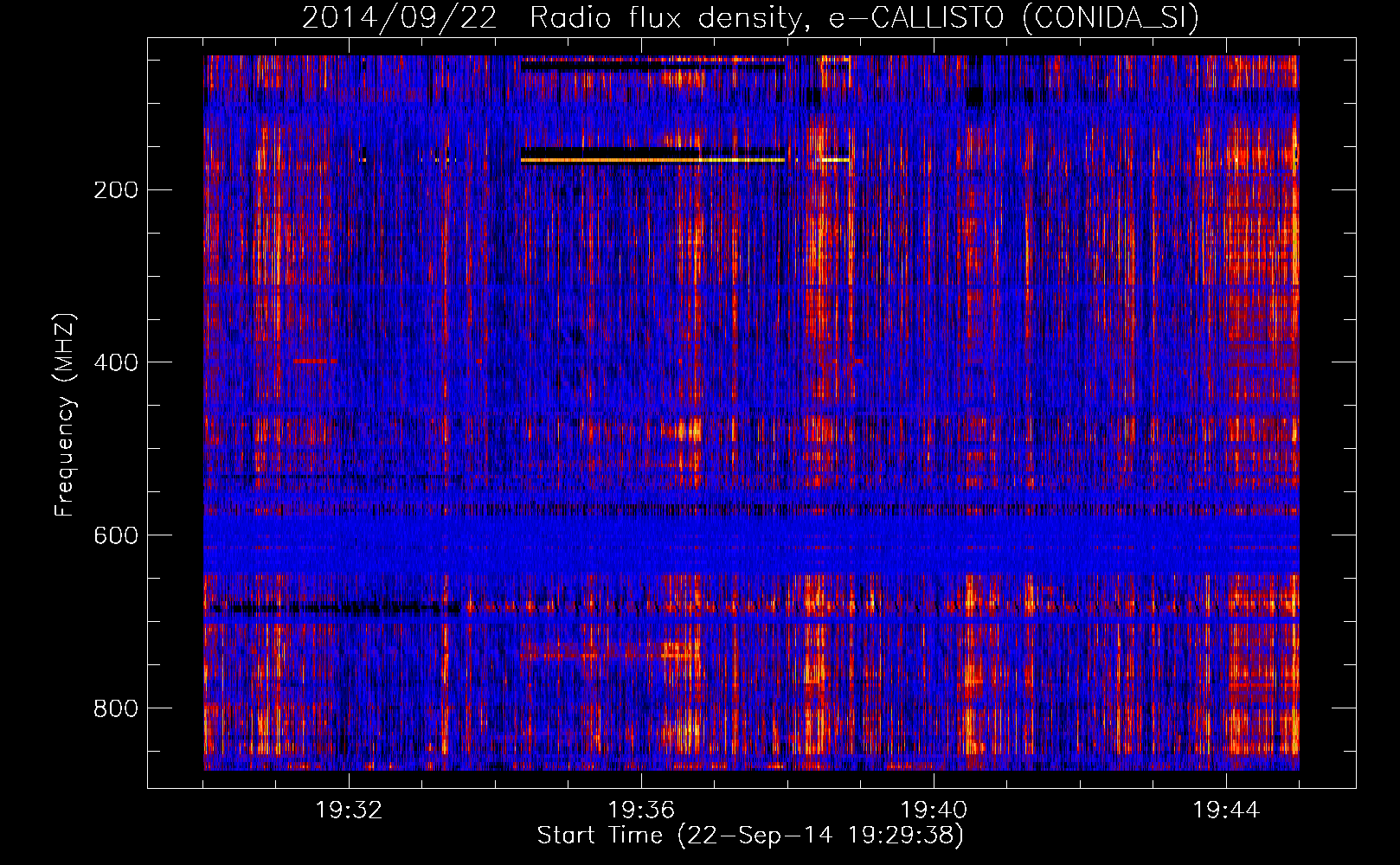Click the 'Frequency (MHZ)' axis label
This screenshot has height=865, width=1400.
[64, 415]
